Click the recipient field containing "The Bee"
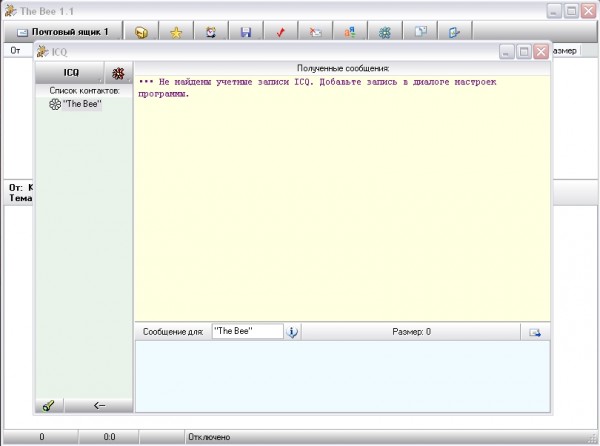 [248, 331]
